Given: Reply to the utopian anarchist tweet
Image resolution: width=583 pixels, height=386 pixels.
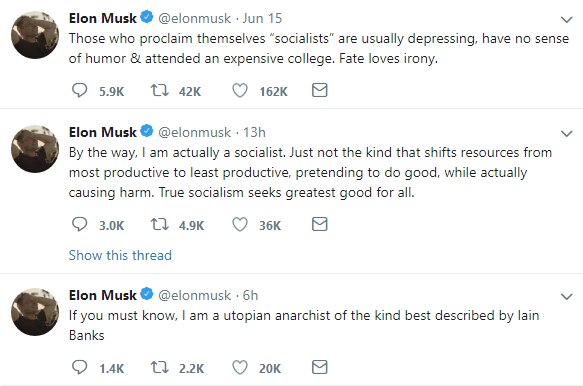Looking at the screenshot, I should [79, 367].
